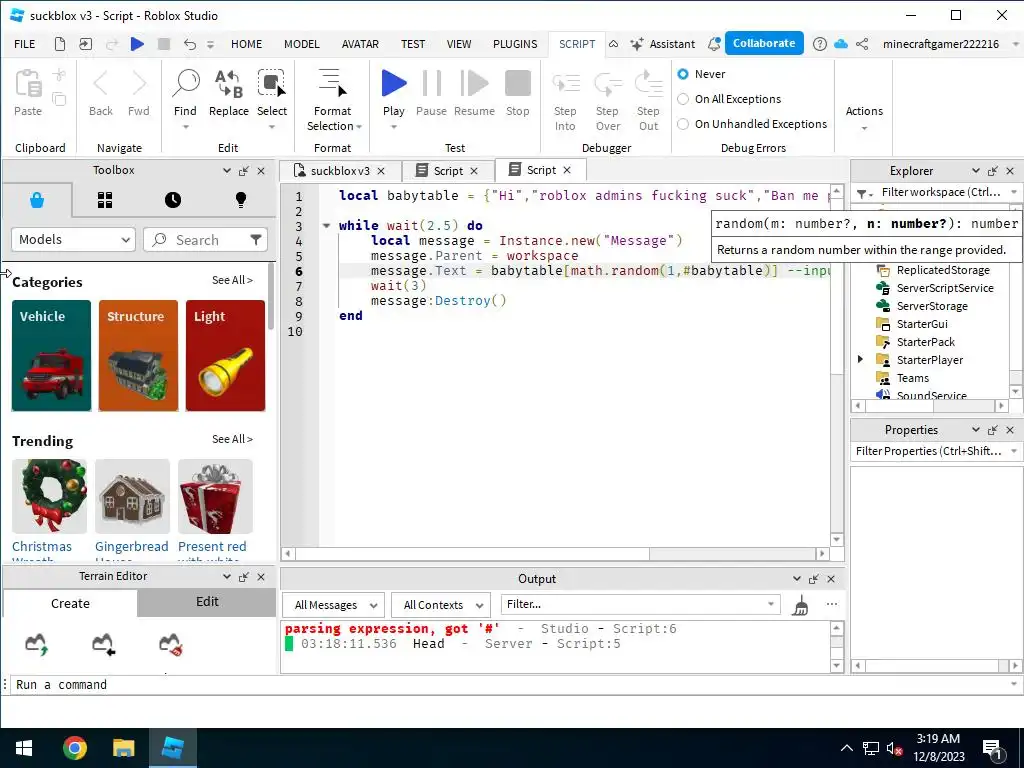Expand Play button options arrow
The image size is (1024, 768).
coord(394,127)
